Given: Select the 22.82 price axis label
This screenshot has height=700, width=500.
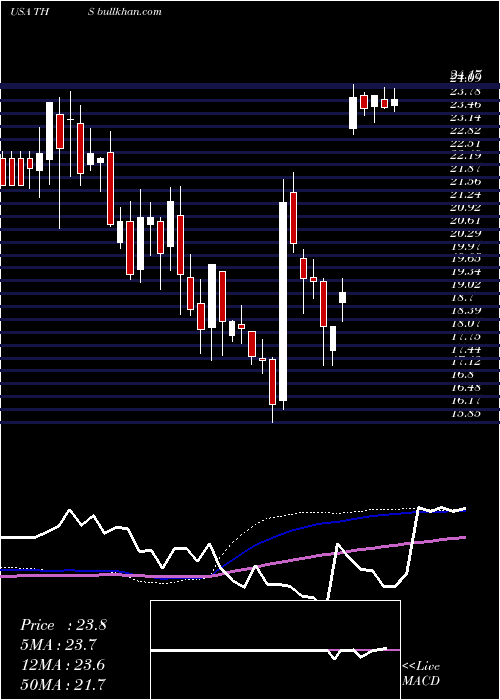Looking at the screenshot, I should [465, 130].
